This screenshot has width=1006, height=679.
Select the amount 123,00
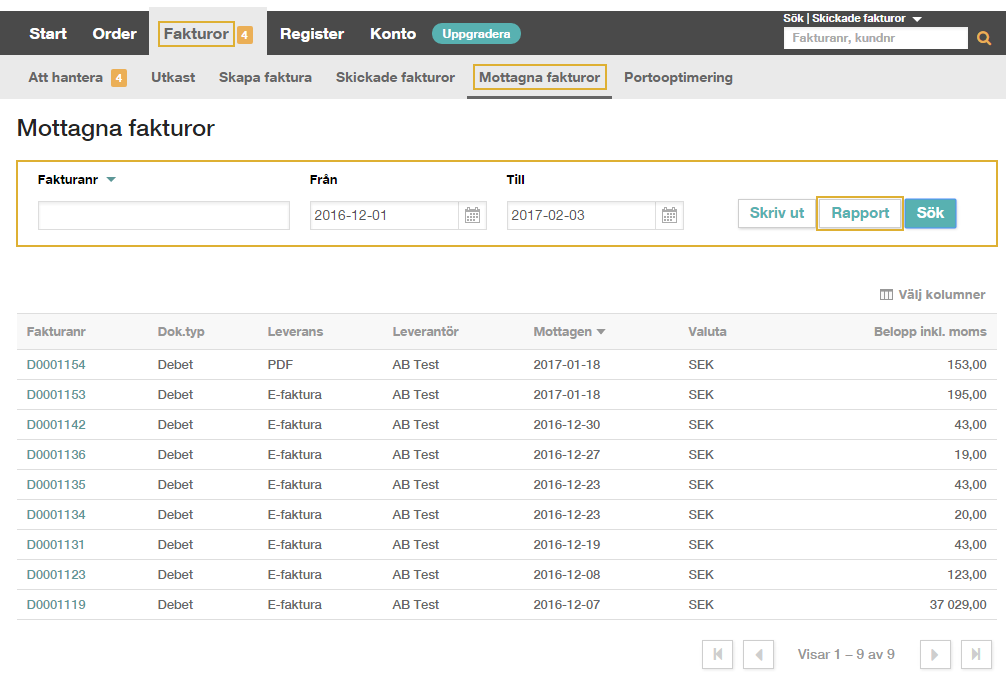click(x=967, y=575)
